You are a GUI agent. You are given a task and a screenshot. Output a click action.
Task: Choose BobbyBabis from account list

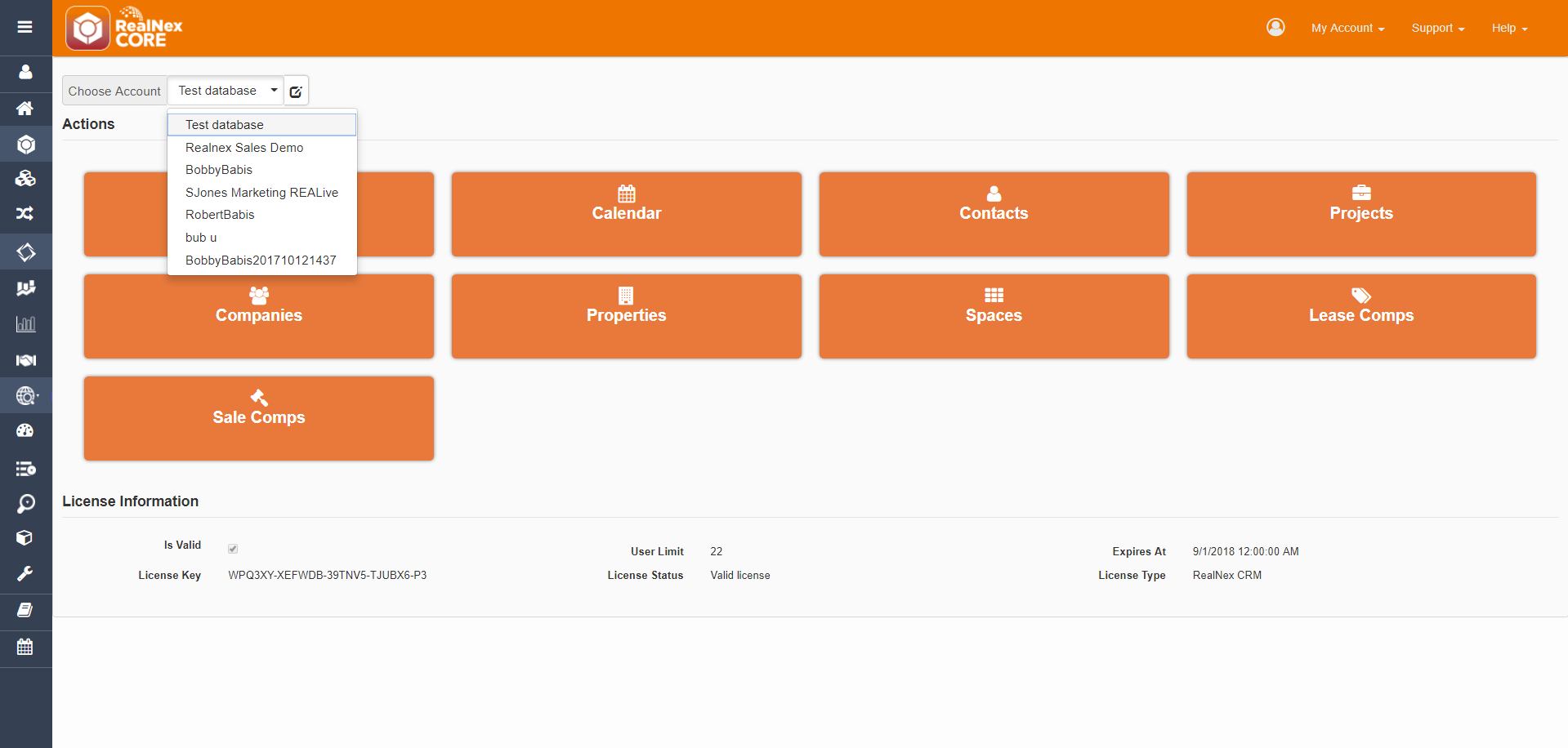coord(262,170)
